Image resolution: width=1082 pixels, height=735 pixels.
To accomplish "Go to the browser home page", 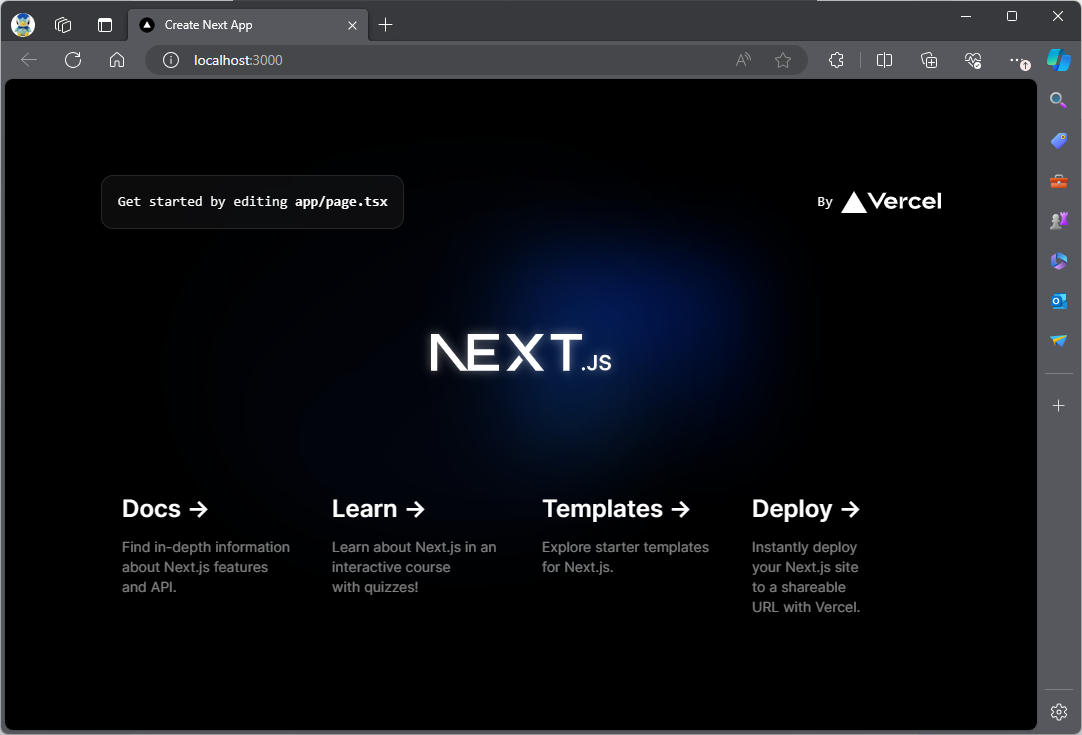I will 117,60.
